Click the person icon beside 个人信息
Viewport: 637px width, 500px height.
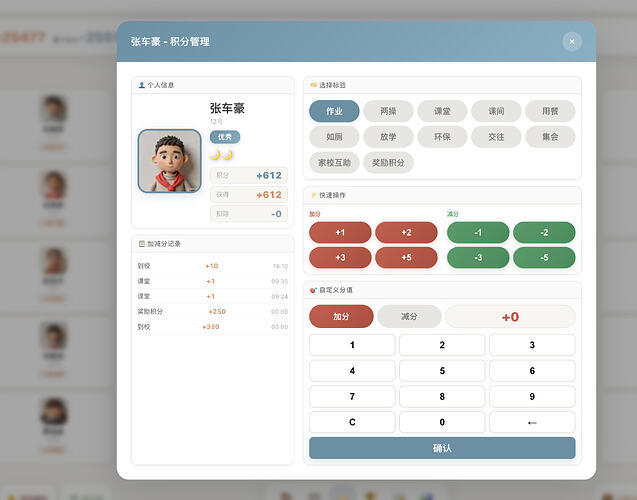(141, 85)
